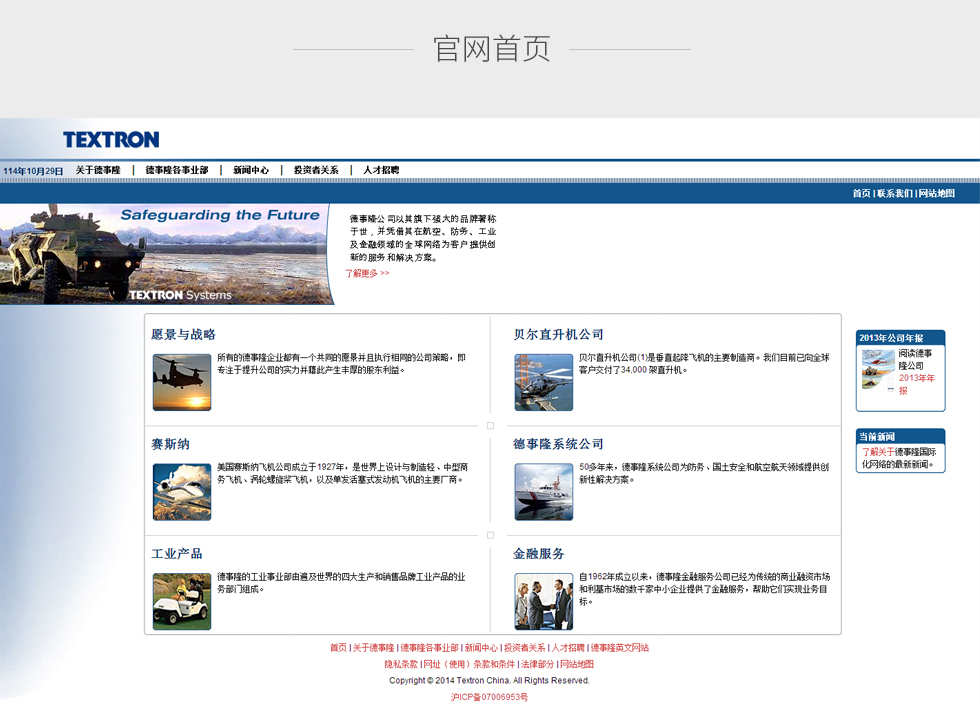Open the 金融服务 heading
Image resolution: width=980 pixels, height=702 pixels.
(x=539, y=553)
